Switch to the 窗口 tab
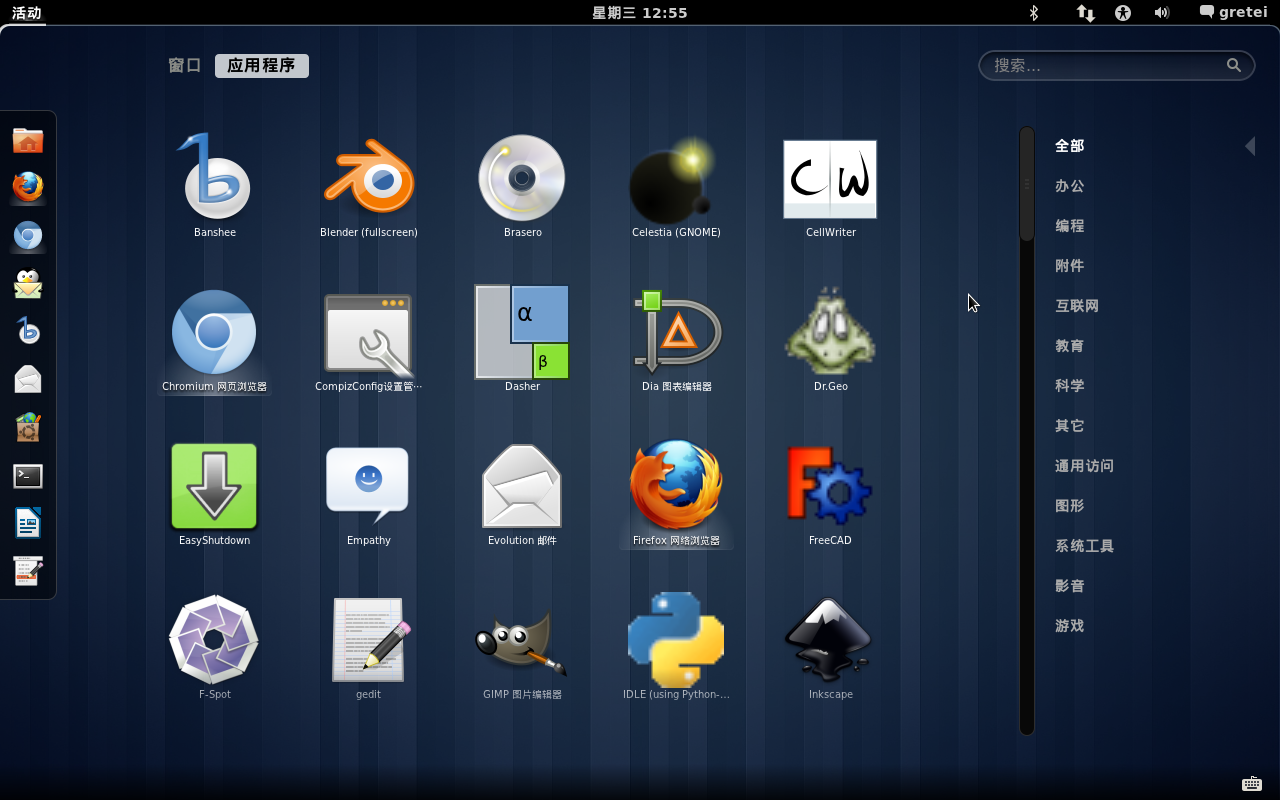Screen dimensions: 1280x800 coord(185,65)
